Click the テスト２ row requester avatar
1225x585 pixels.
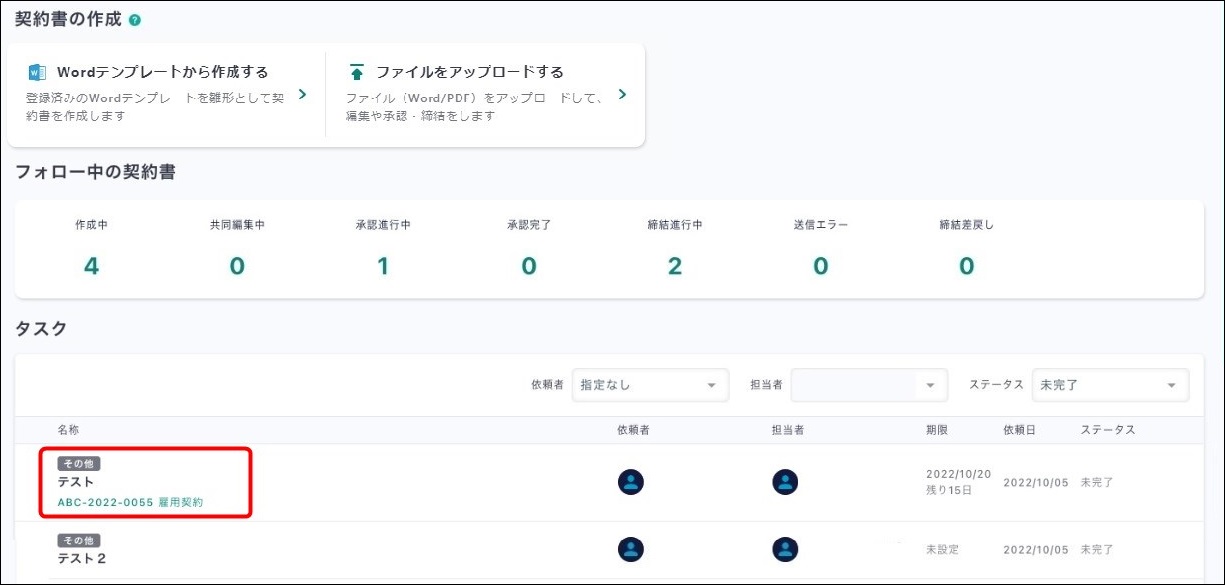pos(631,549)
